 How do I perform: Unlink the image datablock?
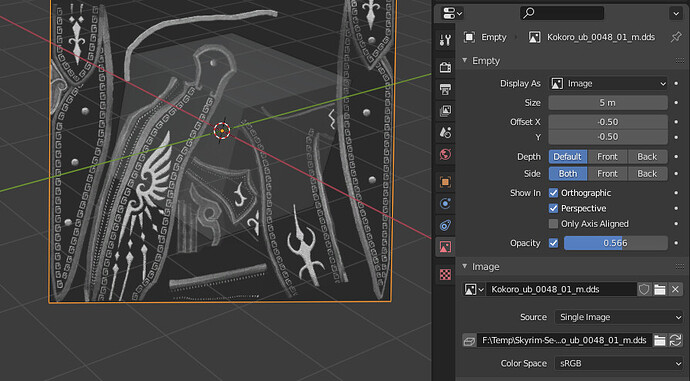(x=675, y=289)
